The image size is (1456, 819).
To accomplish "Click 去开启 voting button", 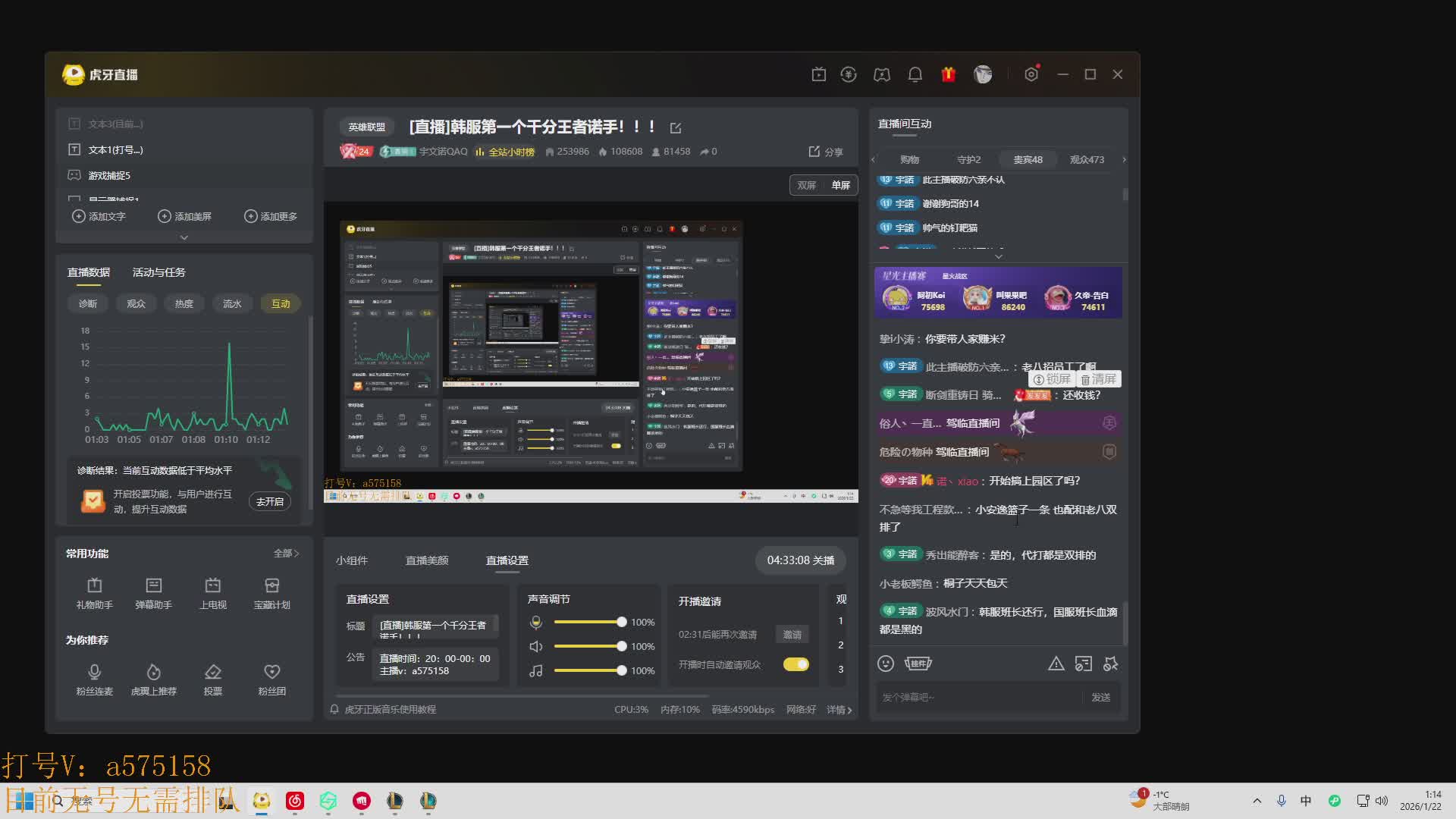I will [269, 501].
